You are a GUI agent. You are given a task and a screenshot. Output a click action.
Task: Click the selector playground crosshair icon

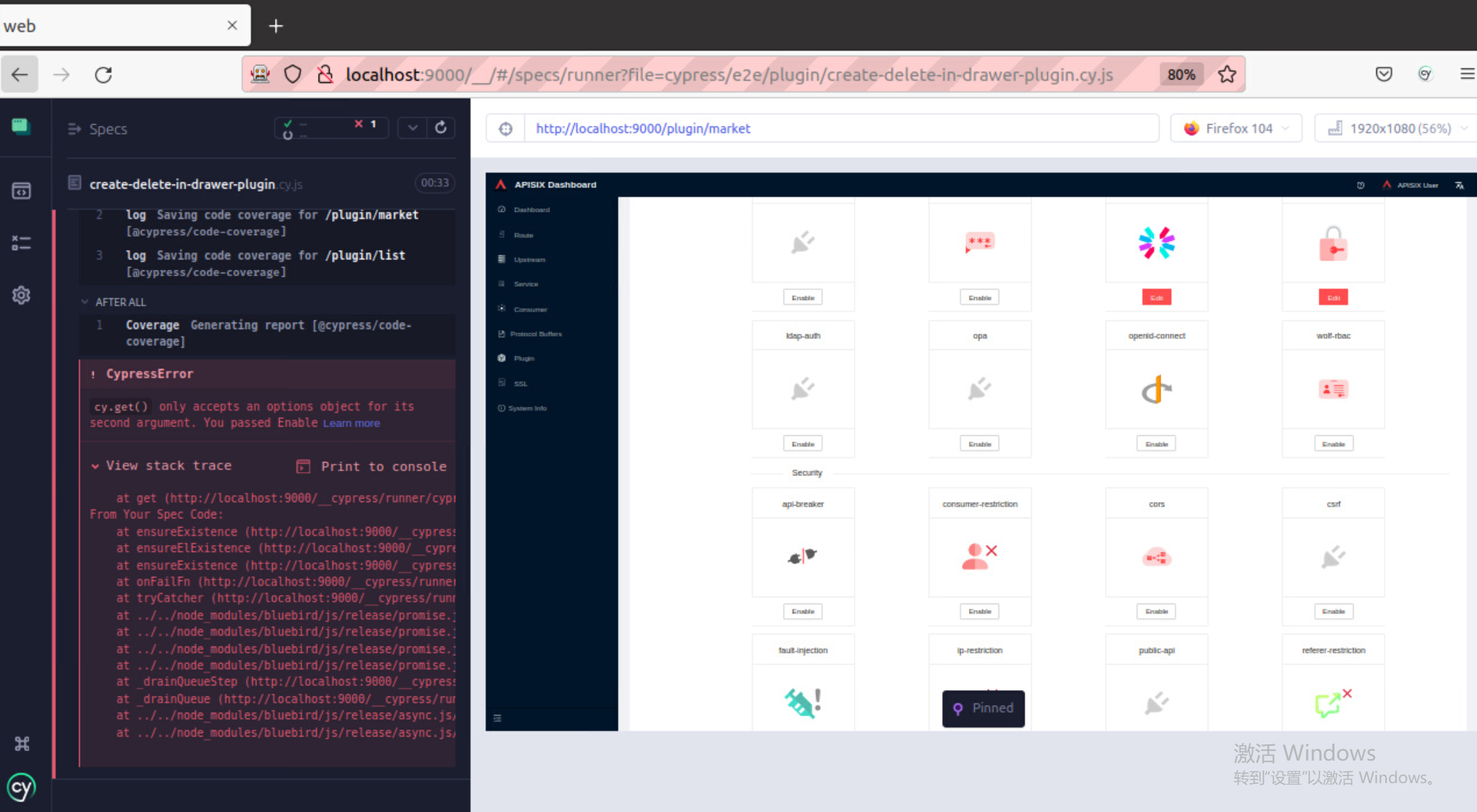tap(505, 129)
